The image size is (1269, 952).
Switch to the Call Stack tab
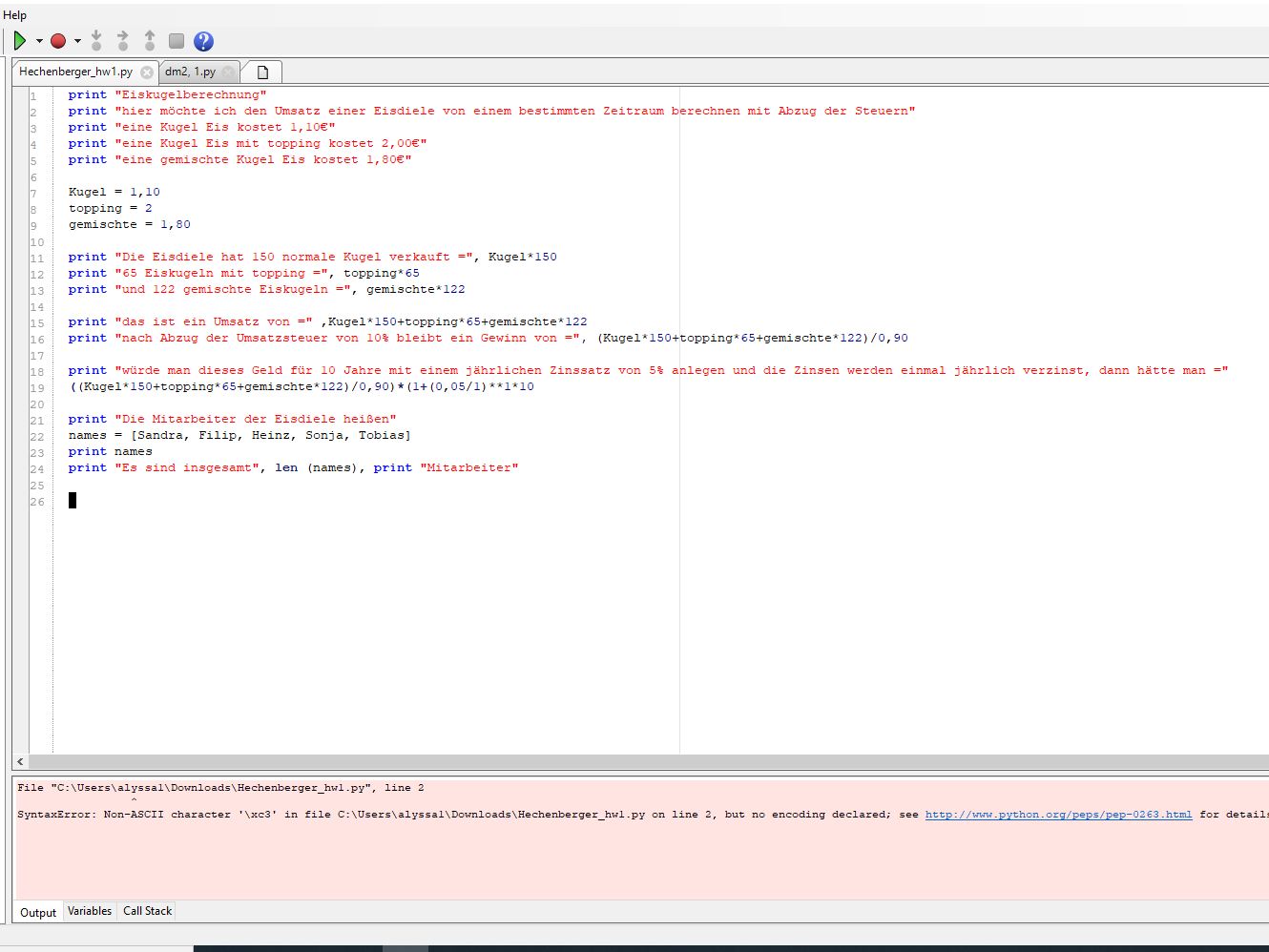click(146, 911)
